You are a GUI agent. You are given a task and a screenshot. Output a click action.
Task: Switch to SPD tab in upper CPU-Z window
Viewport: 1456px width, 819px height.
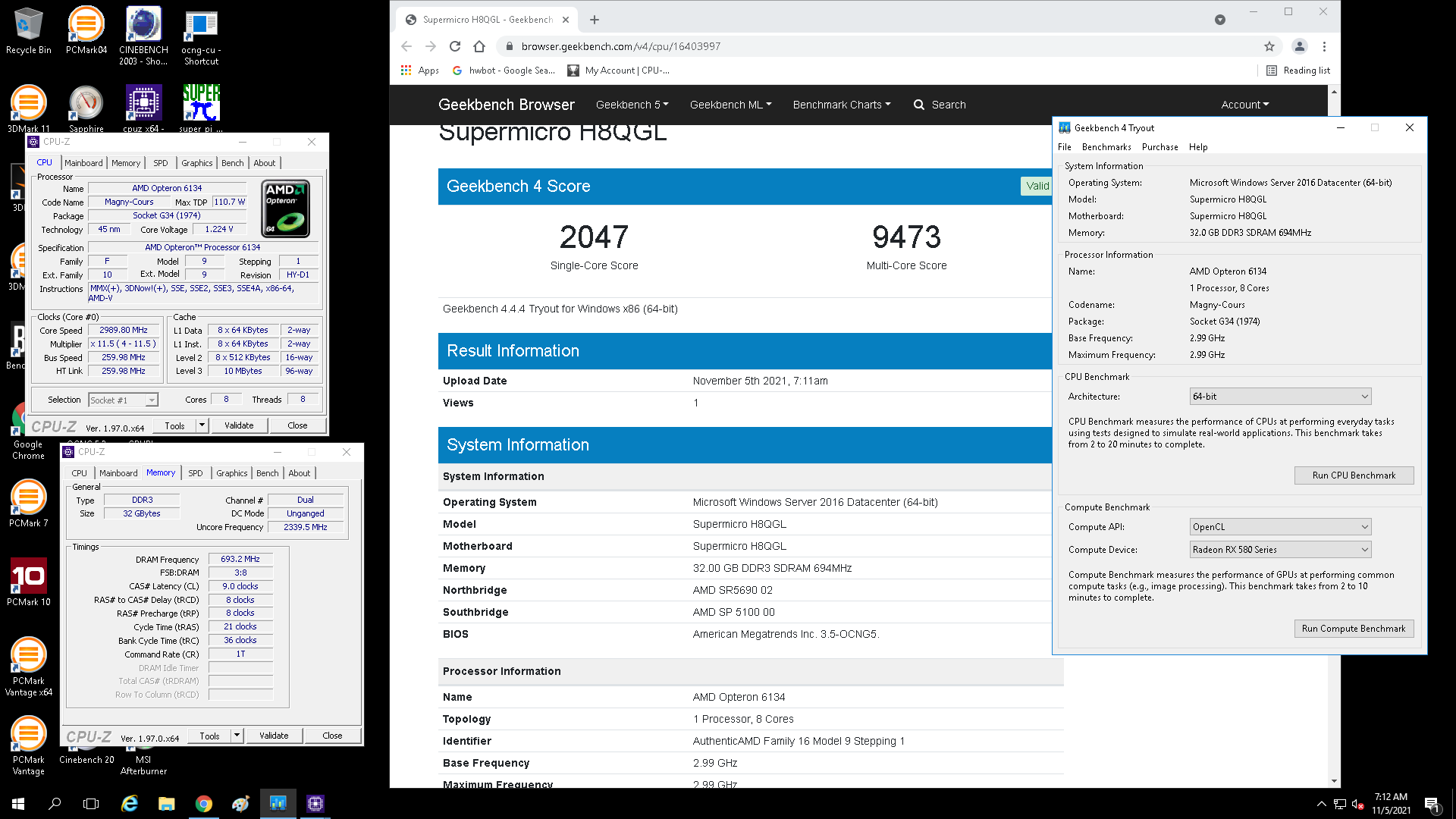click(161, 163)
